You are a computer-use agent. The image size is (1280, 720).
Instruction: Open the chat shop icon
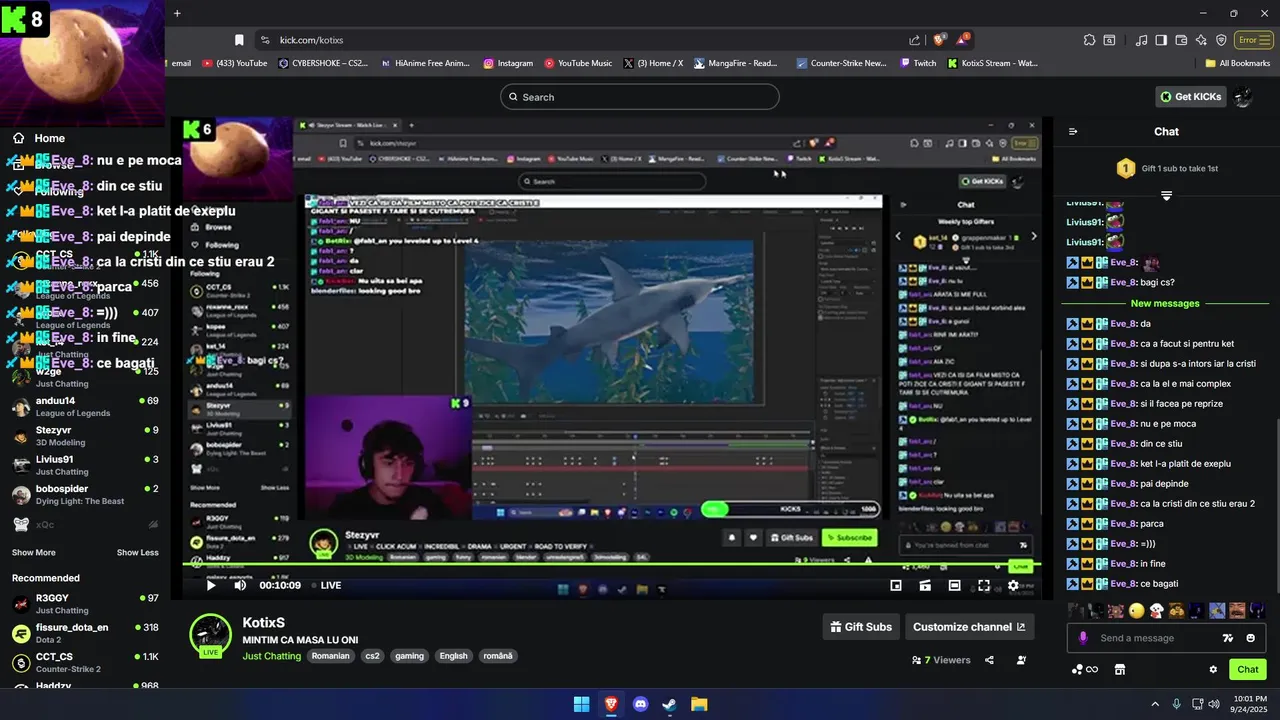click(1120, 669)
